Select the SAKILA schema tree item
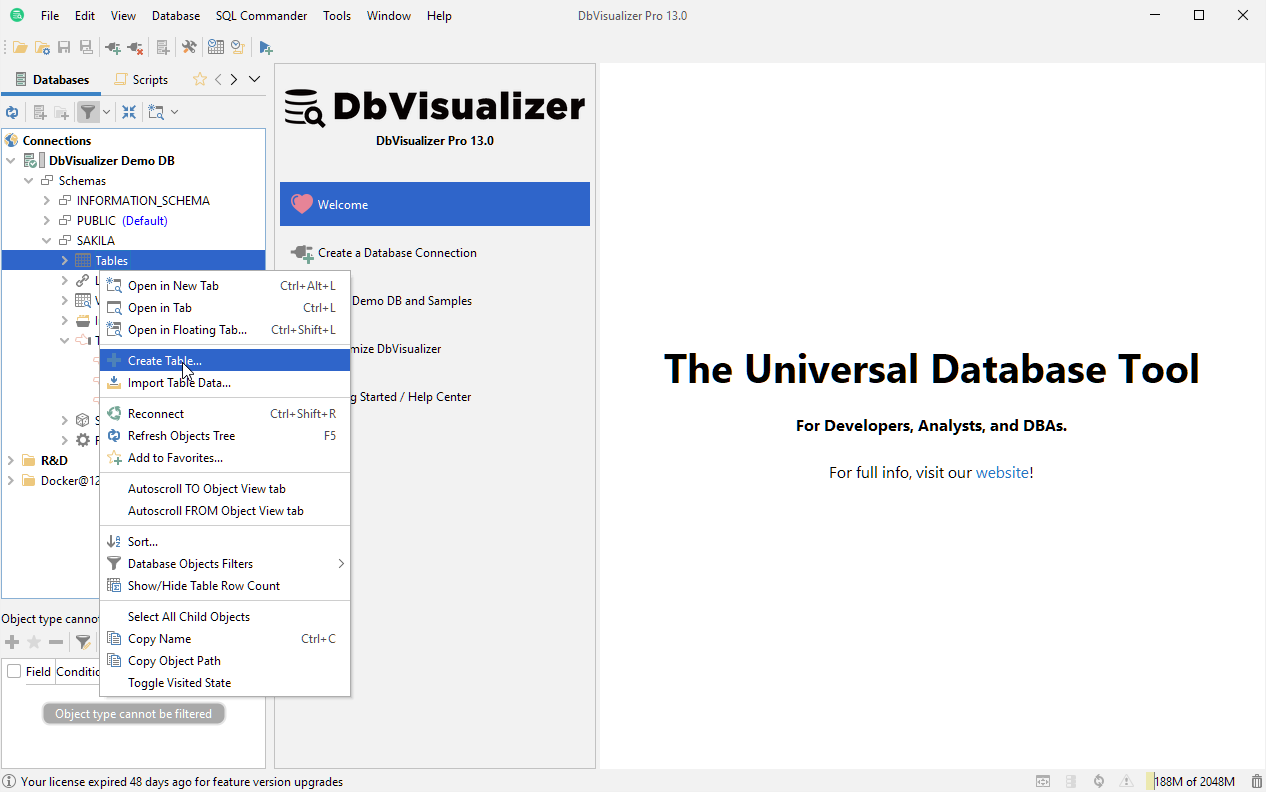 pos(95,240)
